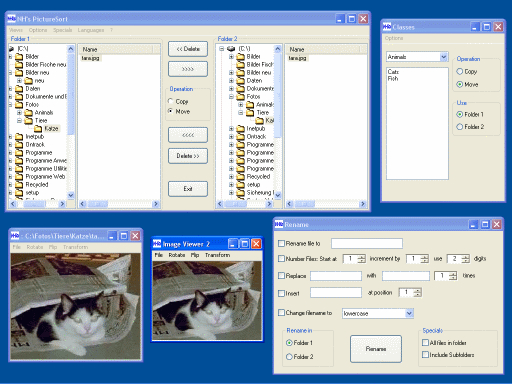This screenshot has width=512, height=384.
Task: Open the Languages menu in PictureSort
Action: 91,30
